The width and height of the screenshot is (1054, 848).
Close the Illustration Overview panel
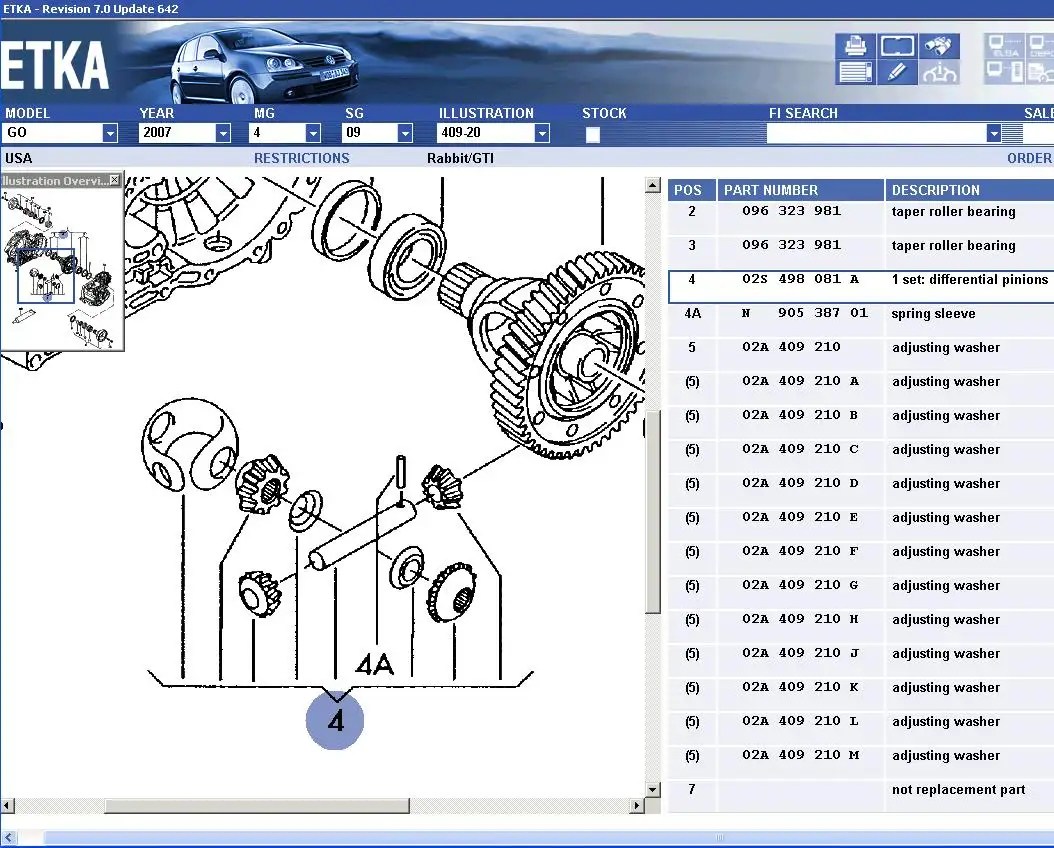click(115, 180)
